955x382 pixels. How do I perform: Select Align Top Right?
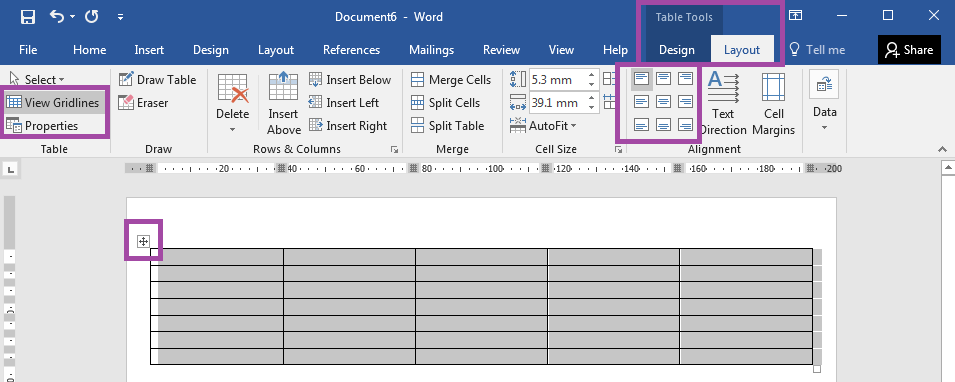(x=686, y=79)
